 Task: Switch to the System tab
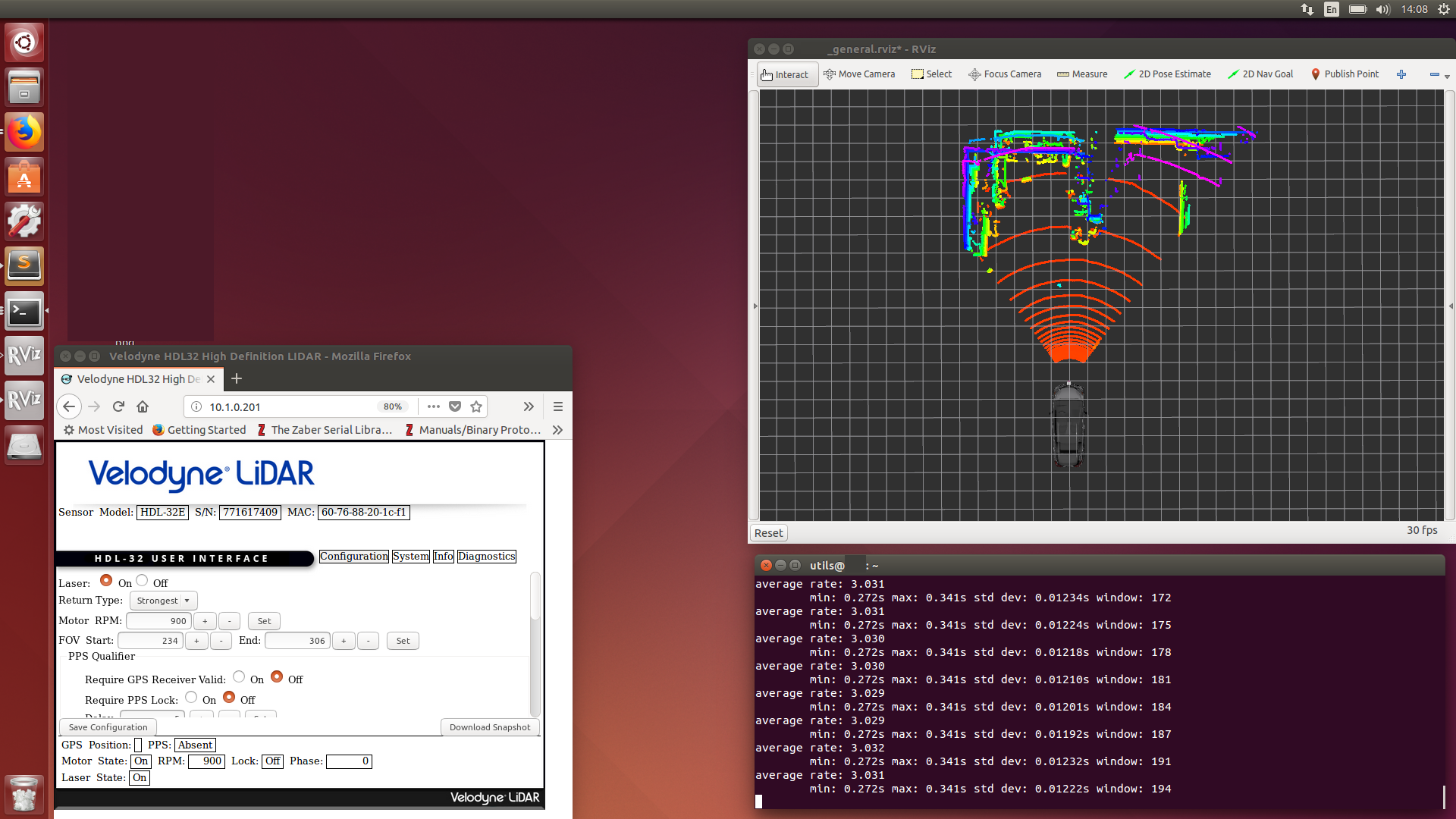pos(411,557)
